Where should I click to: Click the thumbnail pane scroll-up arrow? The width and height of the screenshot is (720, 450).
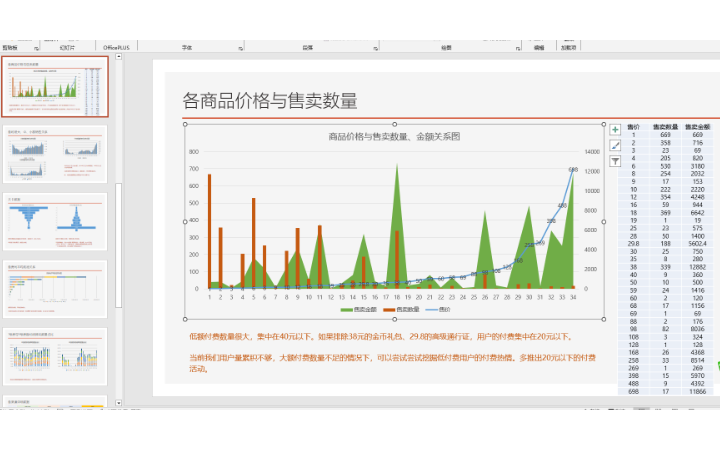coord(118,56)
